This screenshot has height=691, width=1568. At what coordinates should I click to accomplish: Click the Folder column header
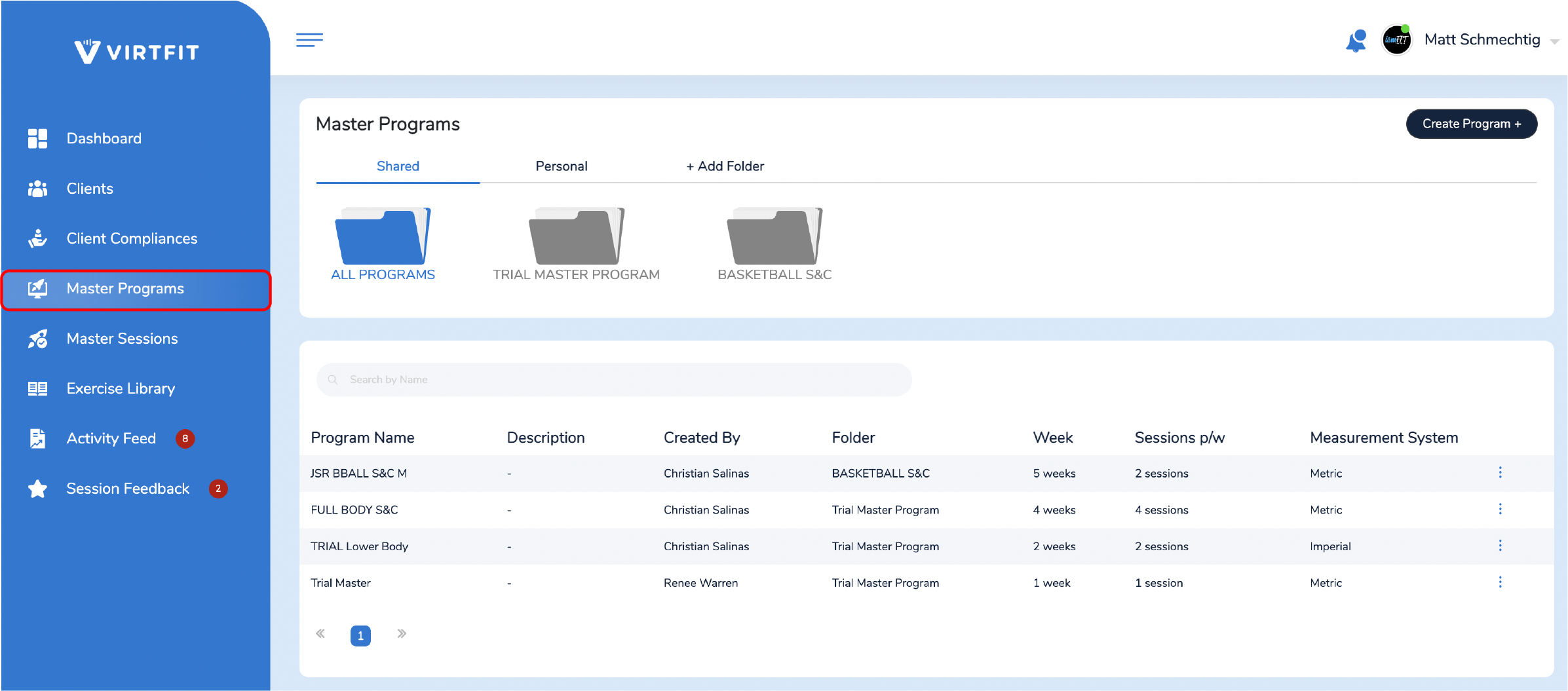click(x=853, y=438)
